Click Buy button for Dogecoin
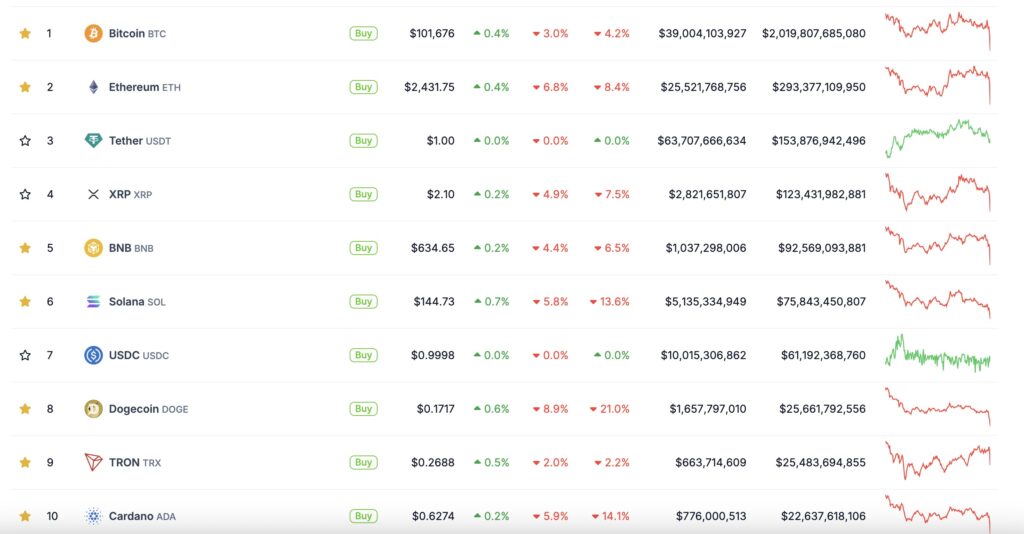 click(x=363, y=409)
